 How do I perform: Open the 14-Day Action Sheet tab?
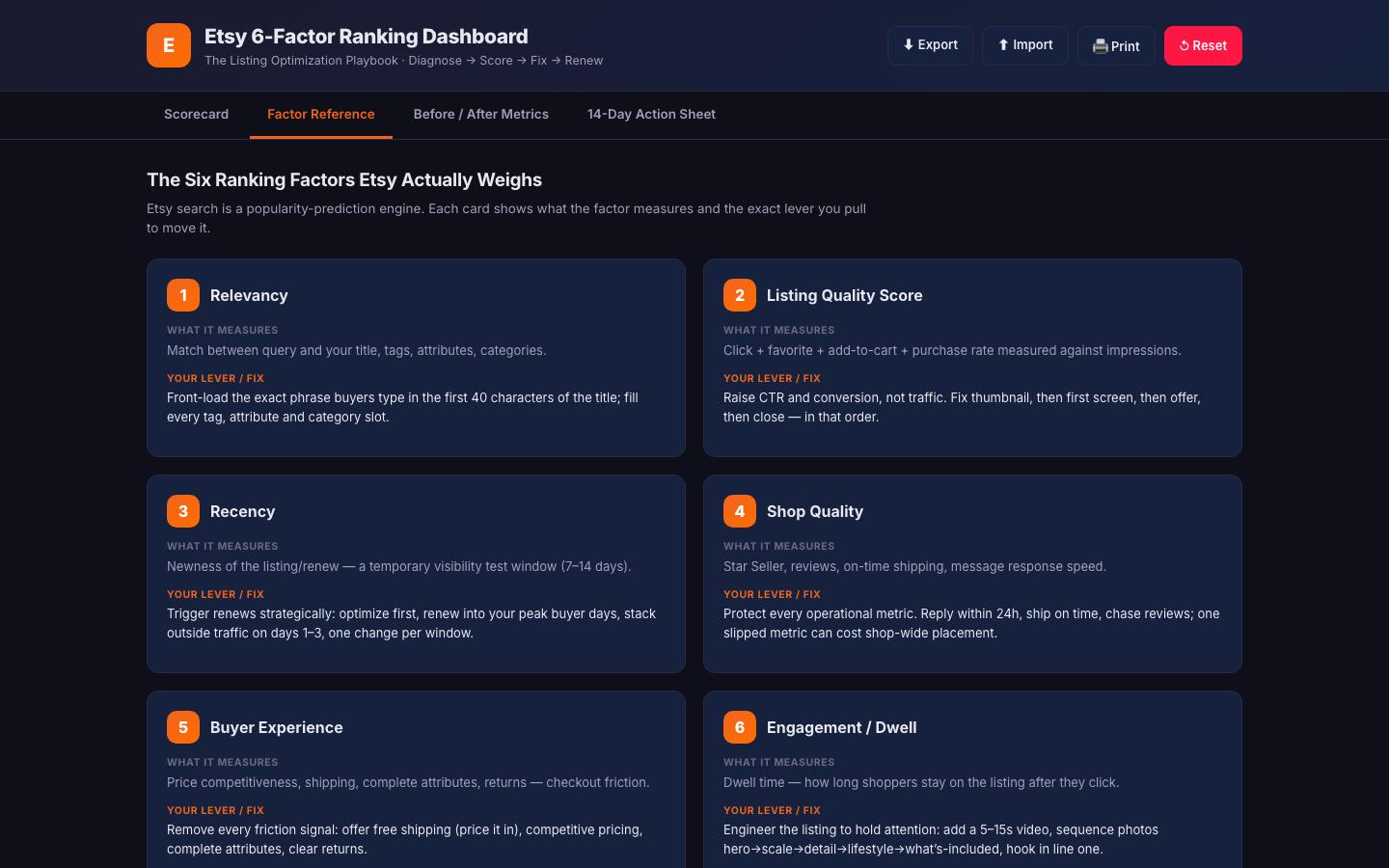(651, 114)
